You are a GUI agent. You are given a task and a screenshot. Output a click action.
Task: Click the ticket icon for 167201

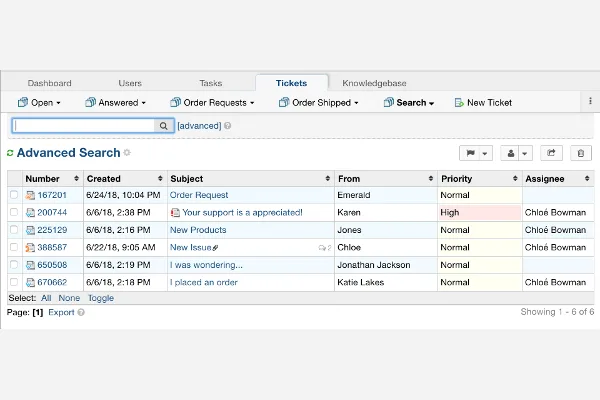tap(30, 195)
